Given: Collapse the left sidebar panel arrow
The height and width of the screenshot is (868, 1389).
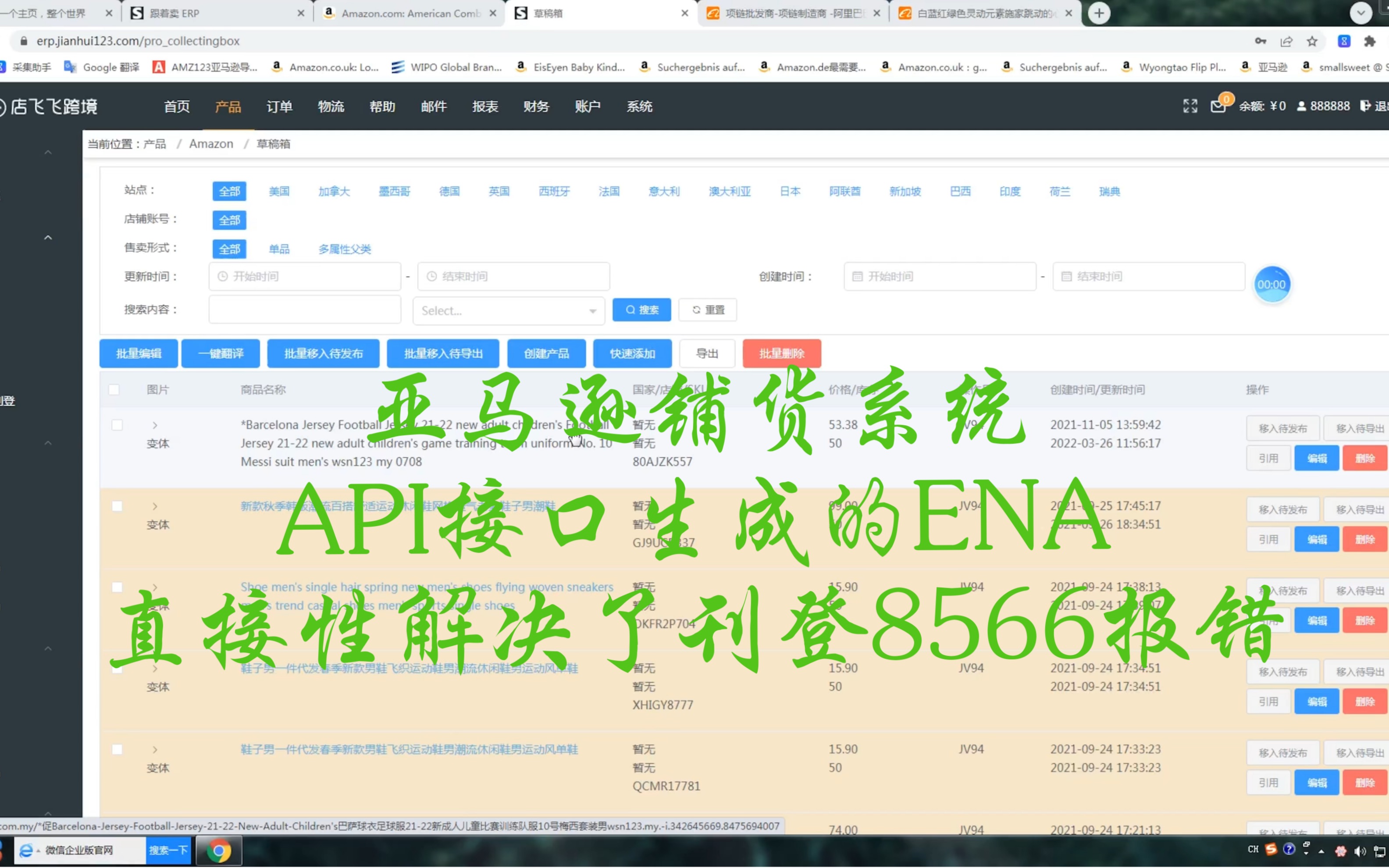Looking at the screenshot, I should [48, 152].
